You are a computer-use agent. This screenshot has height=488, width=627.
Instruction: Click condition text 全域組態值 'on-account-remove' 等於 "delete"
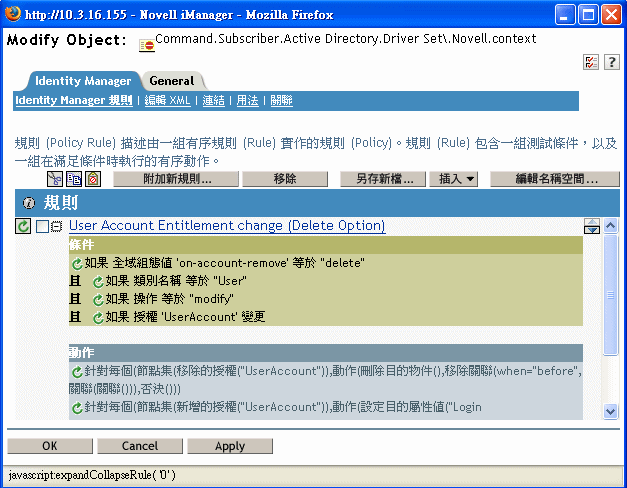point(224,263)
